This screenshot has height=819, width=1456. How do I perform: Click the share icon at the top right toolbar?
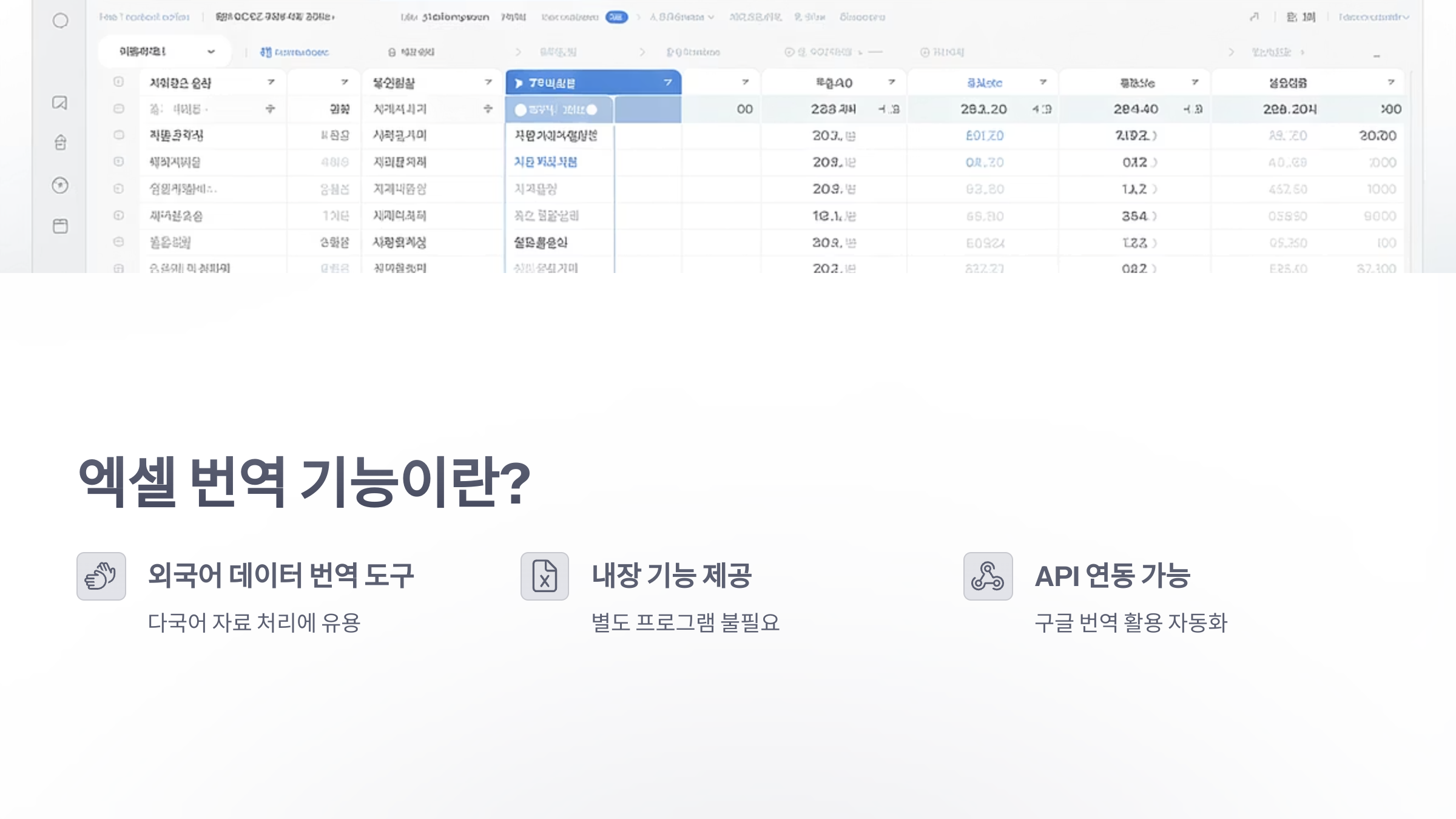[1255, 17]
